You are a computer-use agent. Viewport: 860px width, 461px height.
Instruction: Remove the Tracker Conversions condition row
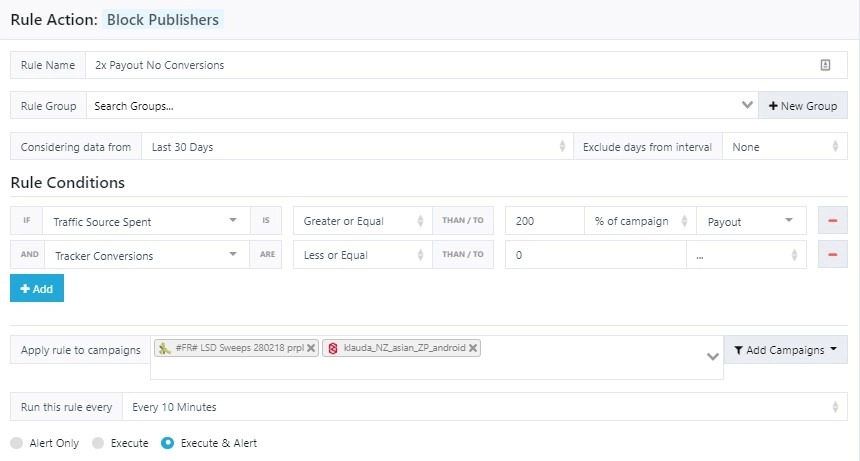832,254
